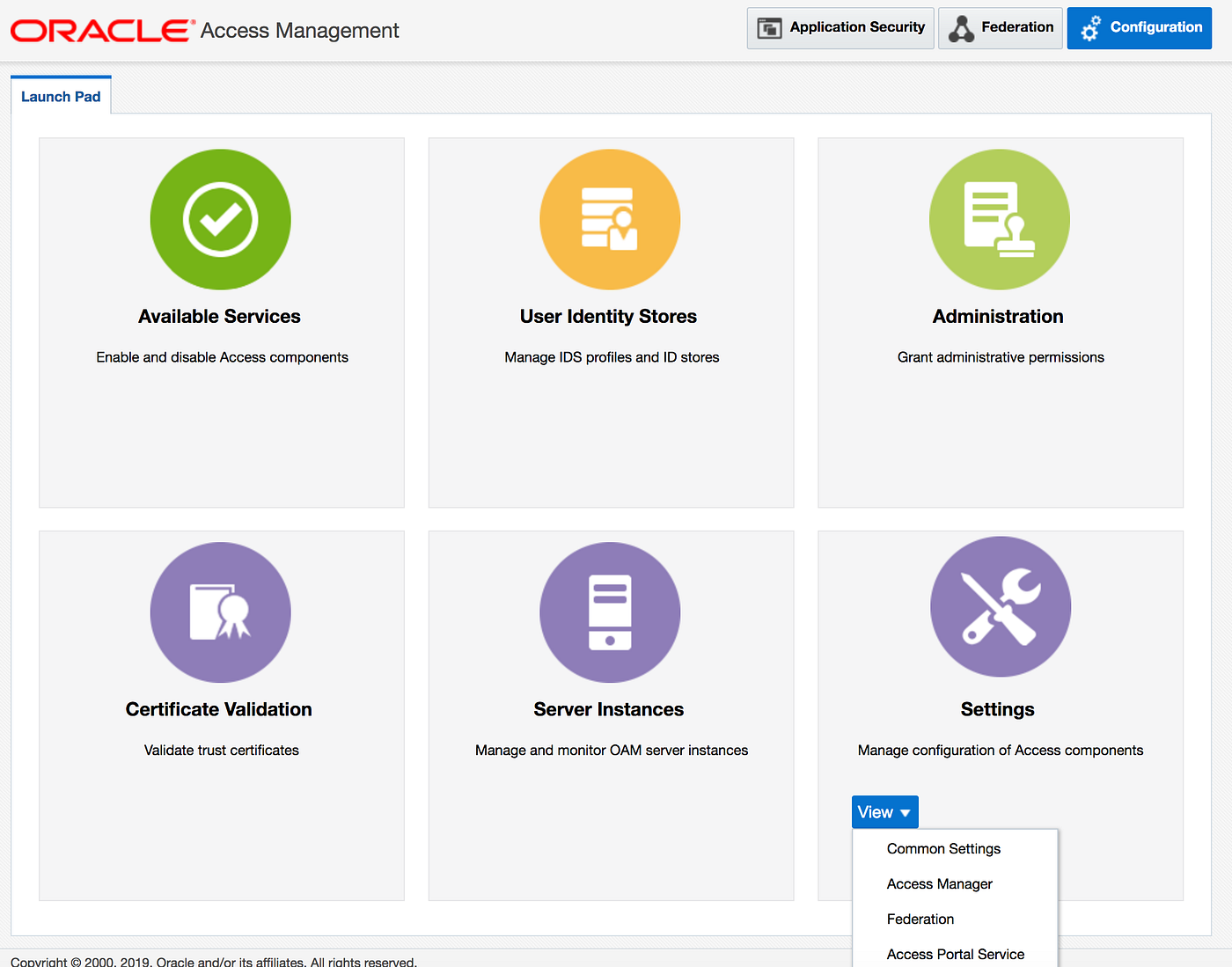This screenshot has height=967, width=1232.
Task: Select Common Settings from View menu
Action: pos(943,848)
